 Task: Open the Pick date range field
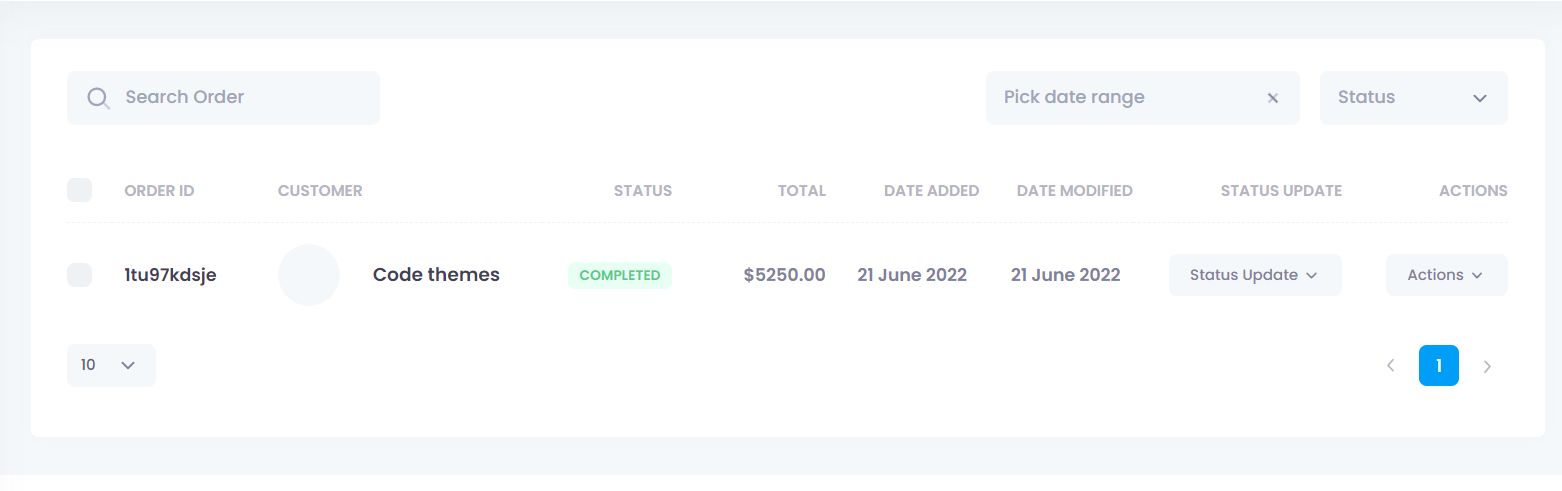tap(1120, 98)
